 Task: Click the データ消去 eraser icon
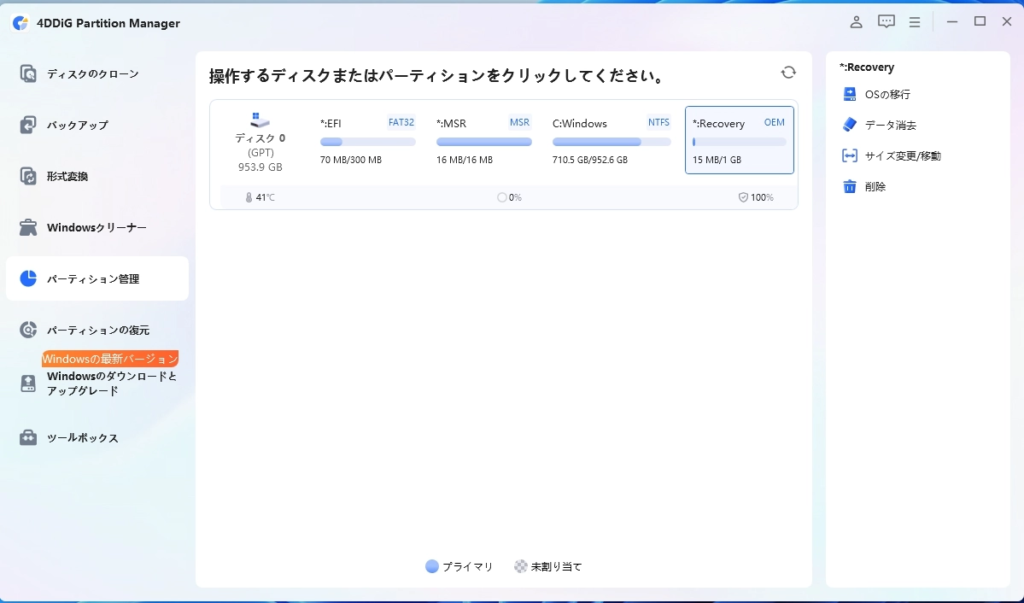[x=849, y=125]
